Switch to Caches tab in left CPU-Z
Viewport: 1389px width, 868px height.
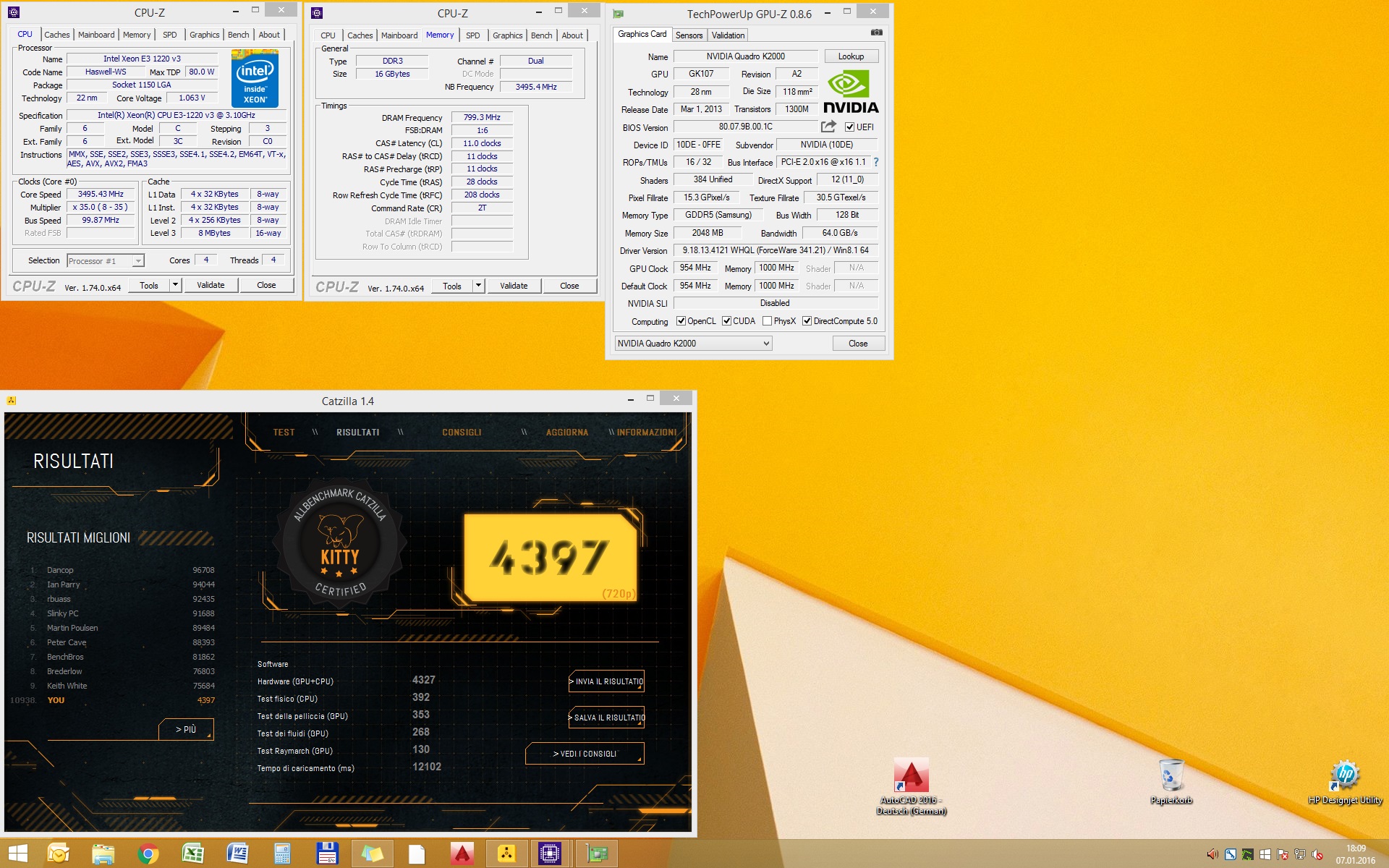click(57, 35)
